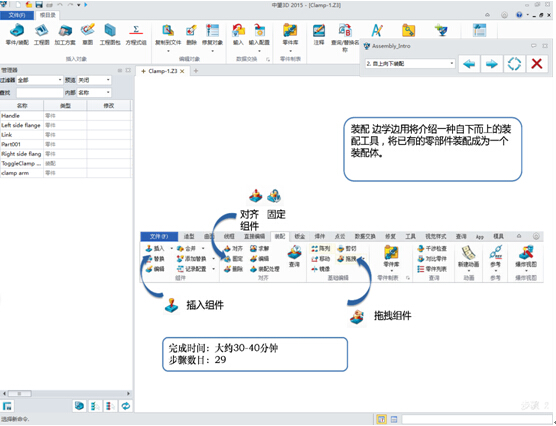Expand the 预览 preview dropdown
Viewport: 556px width, 426px height.
(x=94, y=80)
